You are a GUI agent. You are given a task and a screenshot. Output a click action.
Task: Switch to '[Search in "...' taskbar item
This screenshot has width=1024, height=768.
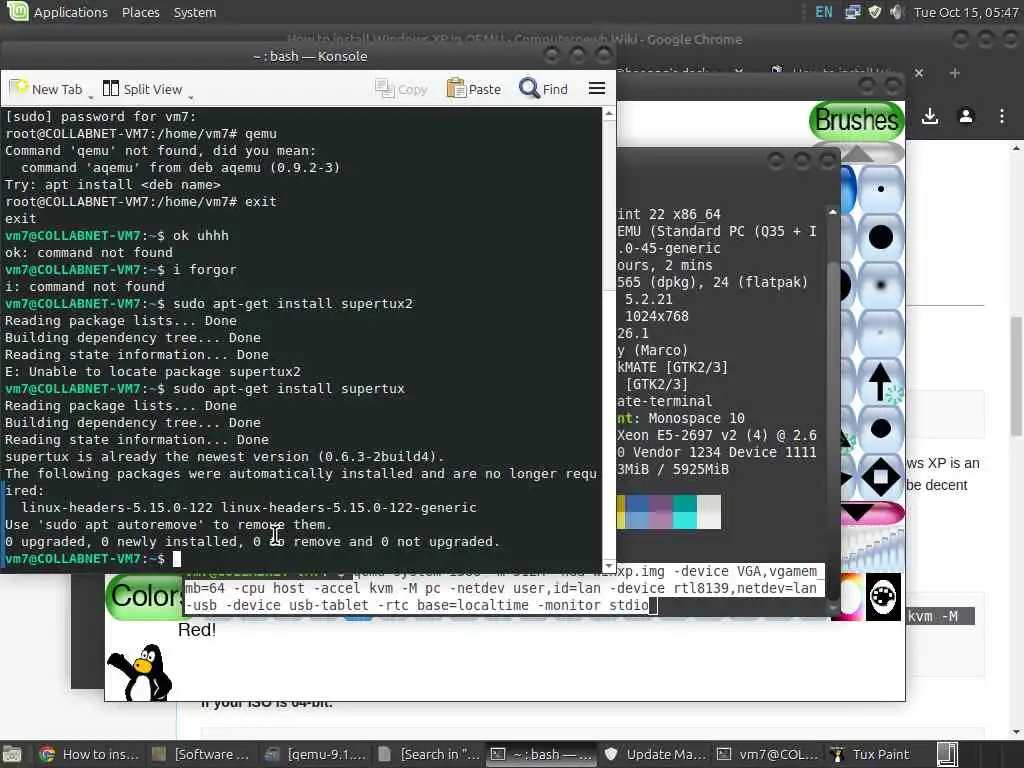point(428,754)
